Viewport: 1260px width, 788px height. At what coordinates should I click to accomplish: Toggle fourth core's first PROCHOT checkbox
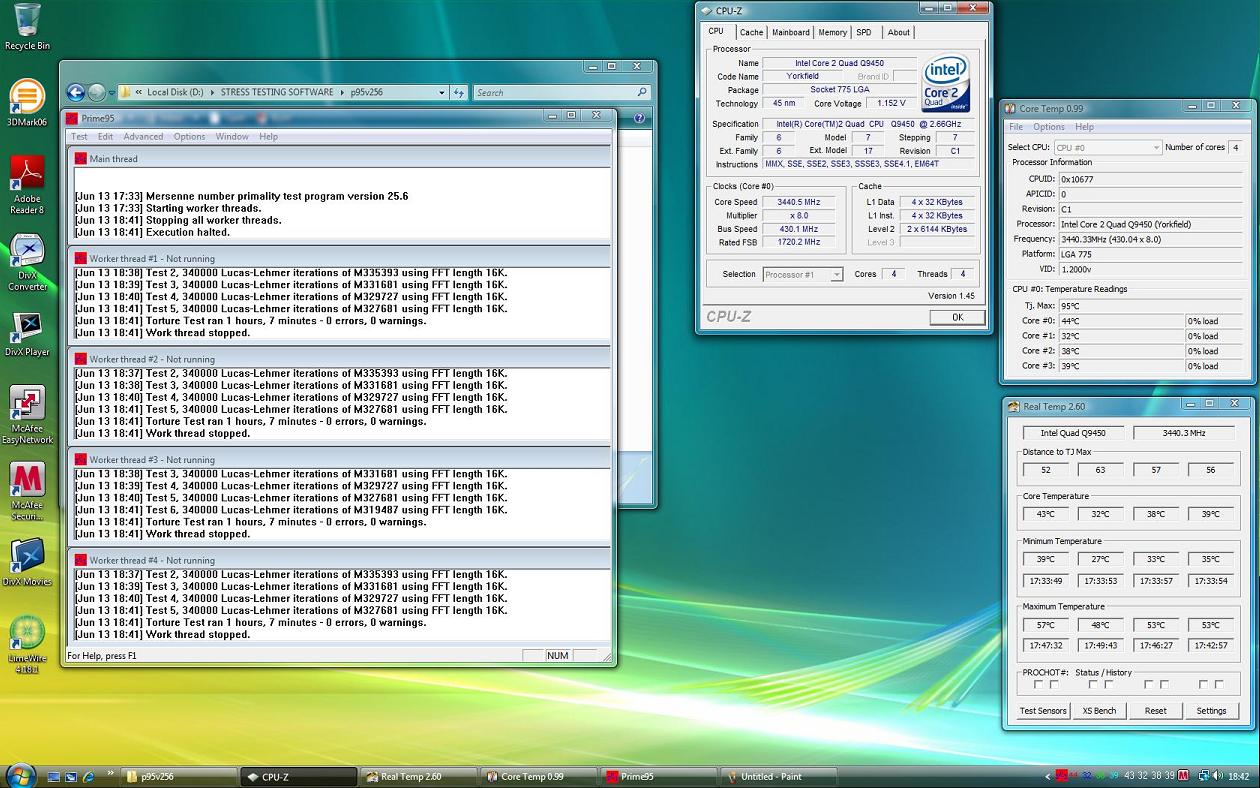pyautogui.click(x=1203, y=684)
